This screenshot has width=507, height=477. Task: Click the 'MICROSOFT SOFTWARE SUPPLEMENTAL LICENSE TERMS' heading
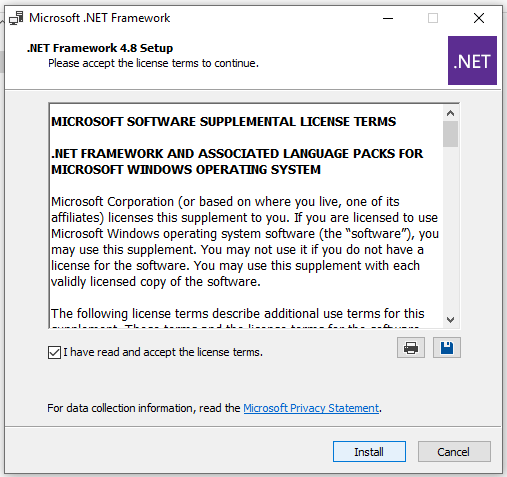click(x=224, y=122)
